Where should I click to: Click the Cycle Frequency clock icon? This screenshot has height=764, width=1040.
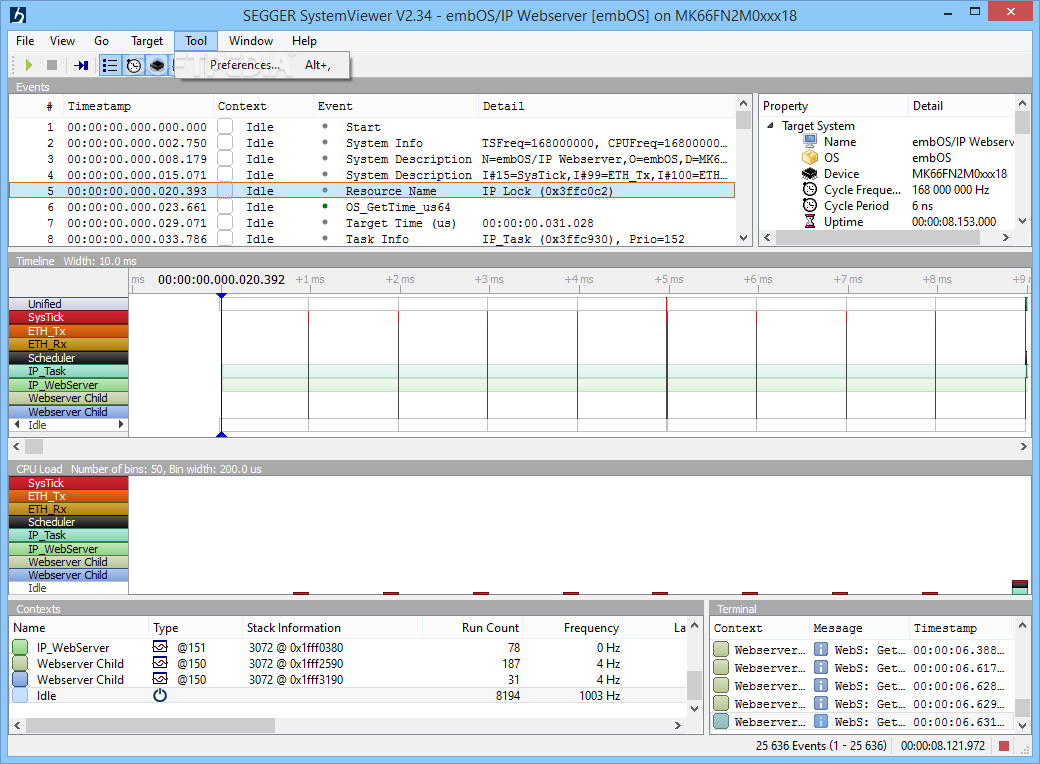tap(810, 190)
